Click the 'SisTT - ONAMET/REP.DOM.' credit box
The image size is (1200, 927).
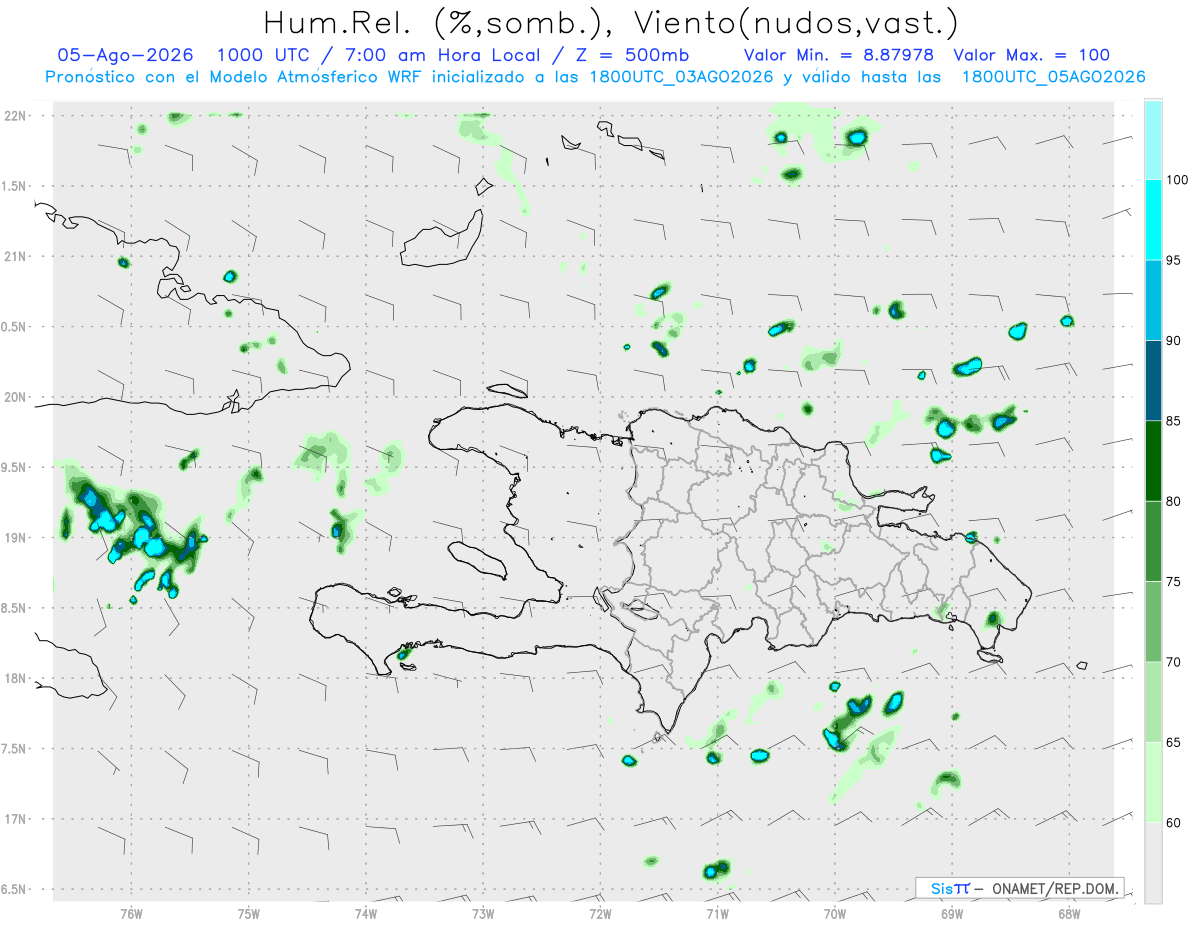tap(1019, 887)
